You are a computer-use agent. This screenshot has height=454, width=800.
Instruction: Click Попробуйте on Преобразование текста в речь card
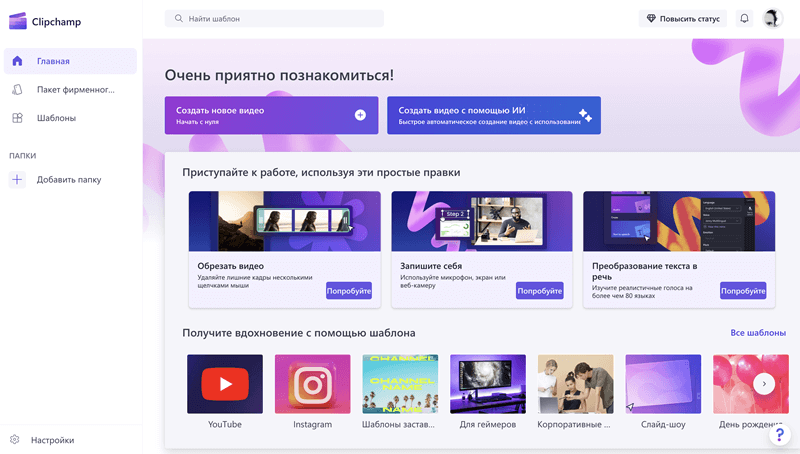coord(743,291)
